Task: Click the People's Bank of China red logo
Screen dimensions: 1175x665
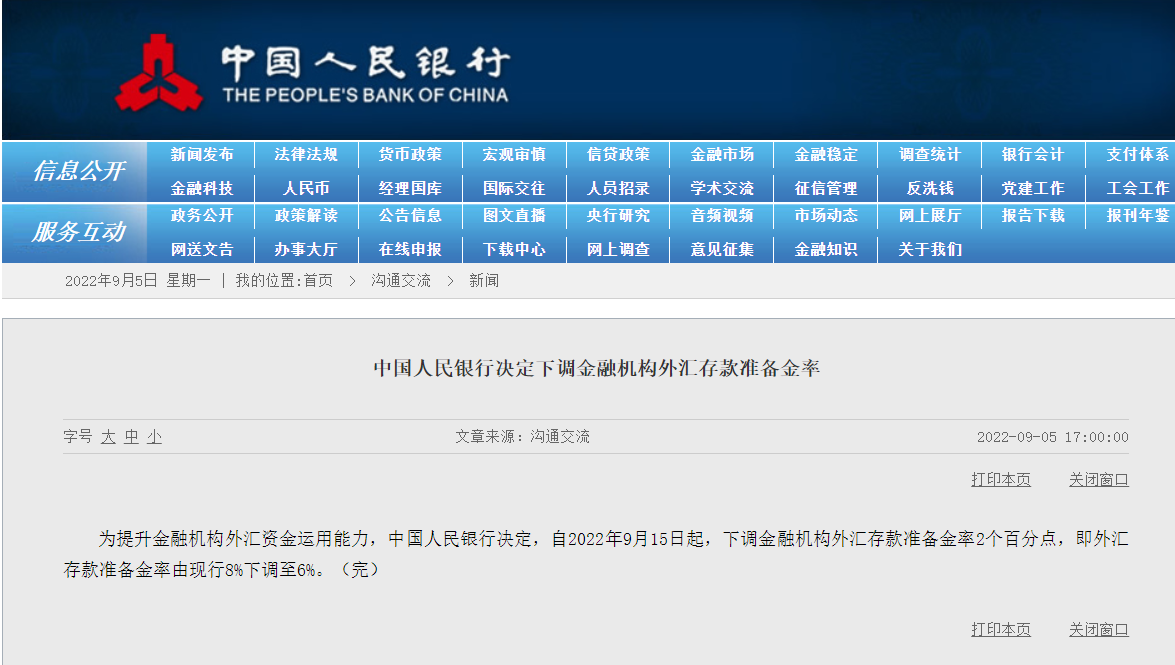Action: coord(158,73)
